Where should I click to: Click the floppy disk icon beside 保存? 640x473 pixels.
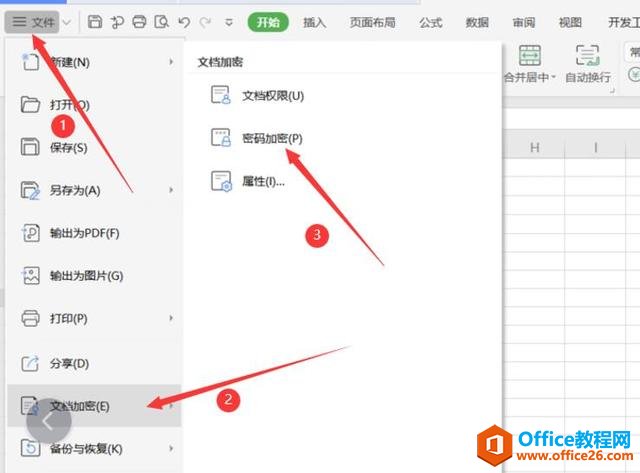click(x=30, y=147)
